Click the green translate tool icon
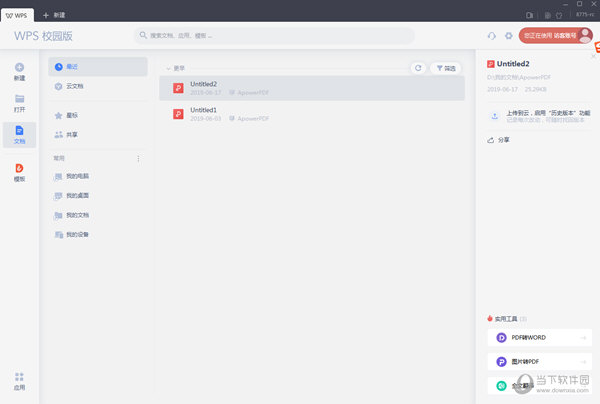 pos(501,386)
